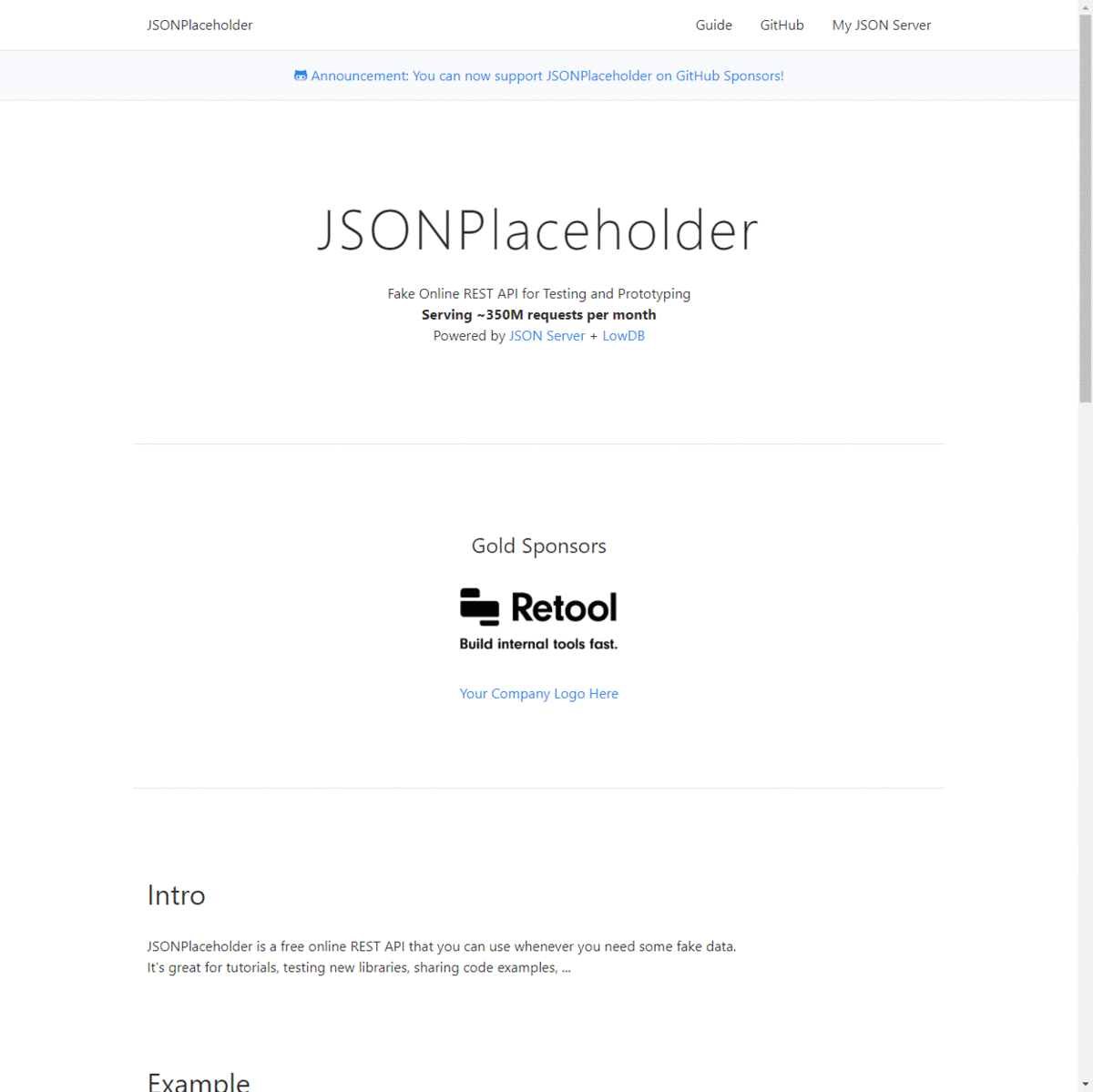Click the Gold Sponsors heading
Screen dimensions: 1093x1092
click(538, 546)
